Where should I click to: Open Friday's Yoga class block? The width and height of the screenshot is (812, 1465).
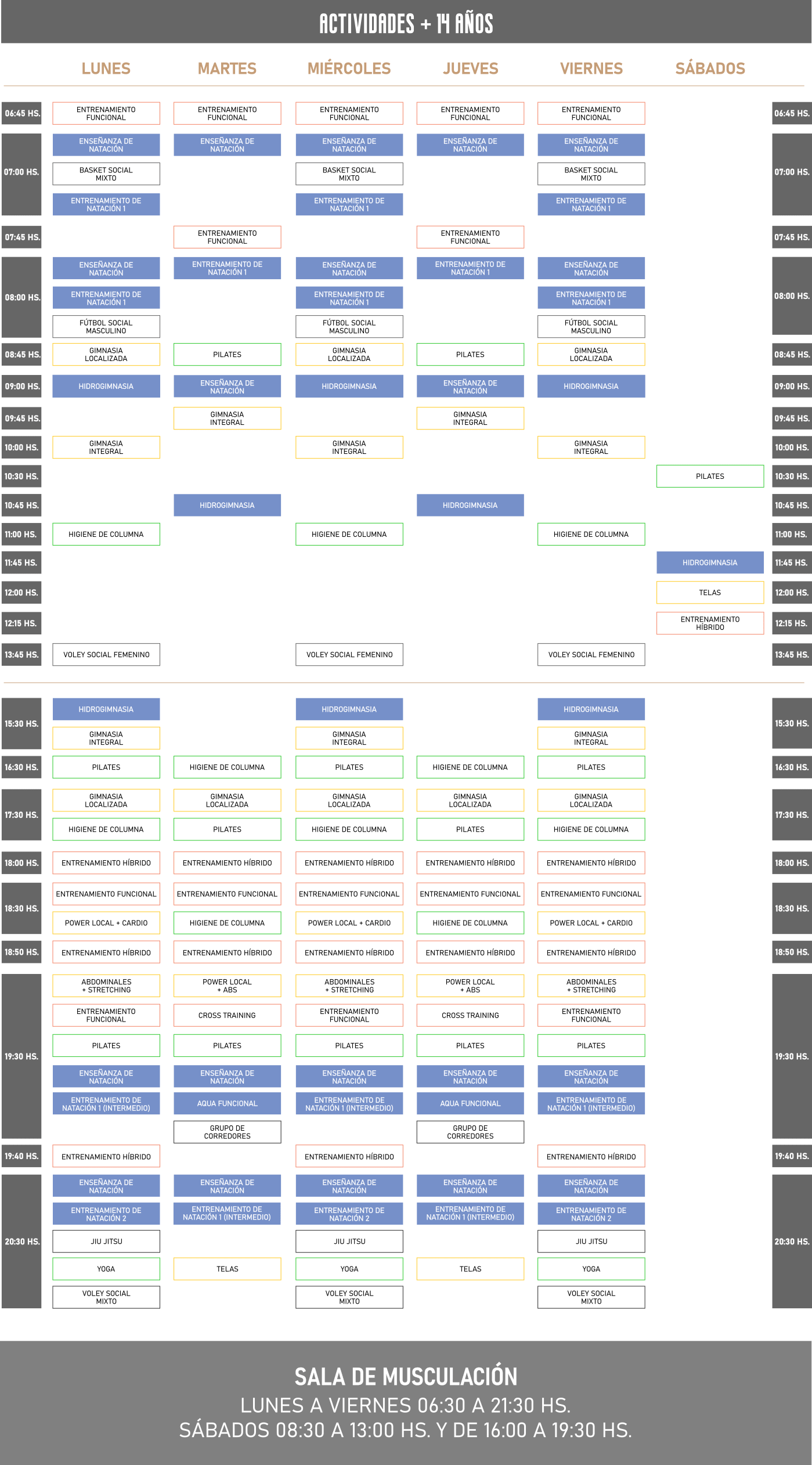tap(591, 1269)
